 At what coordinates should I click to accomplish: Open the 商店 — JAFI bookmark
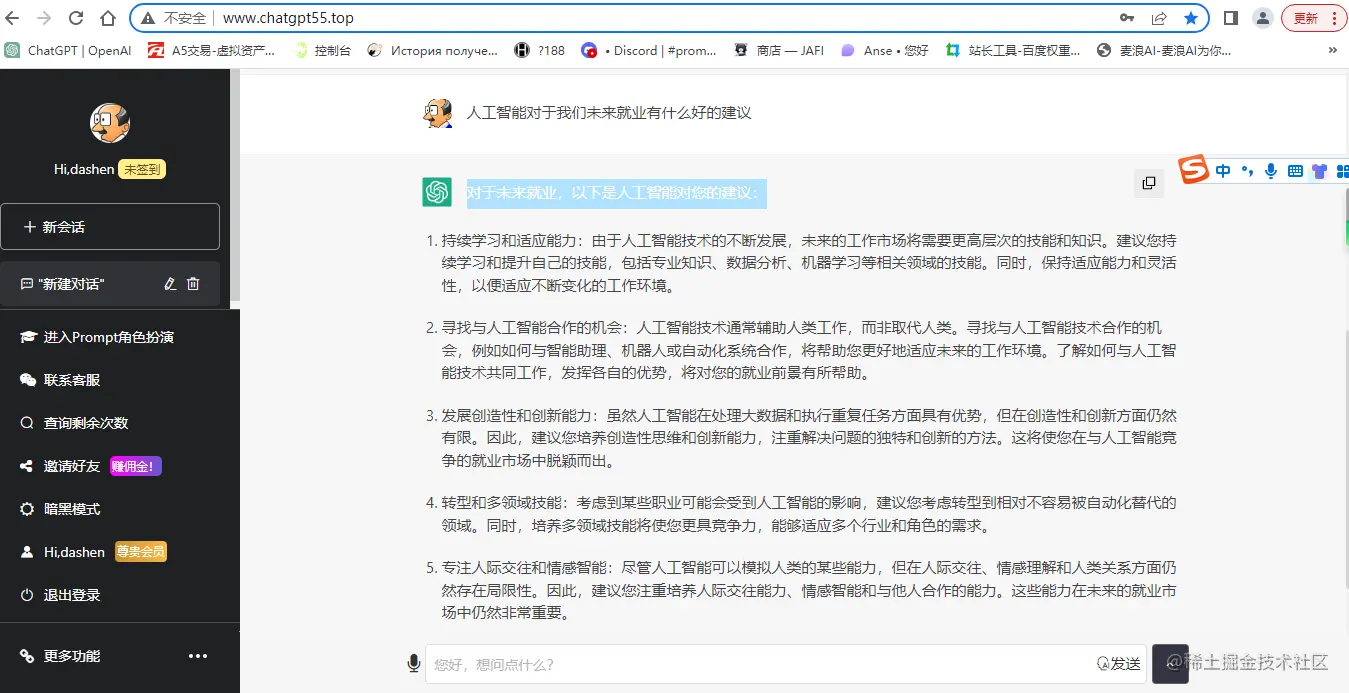point(779,50)
